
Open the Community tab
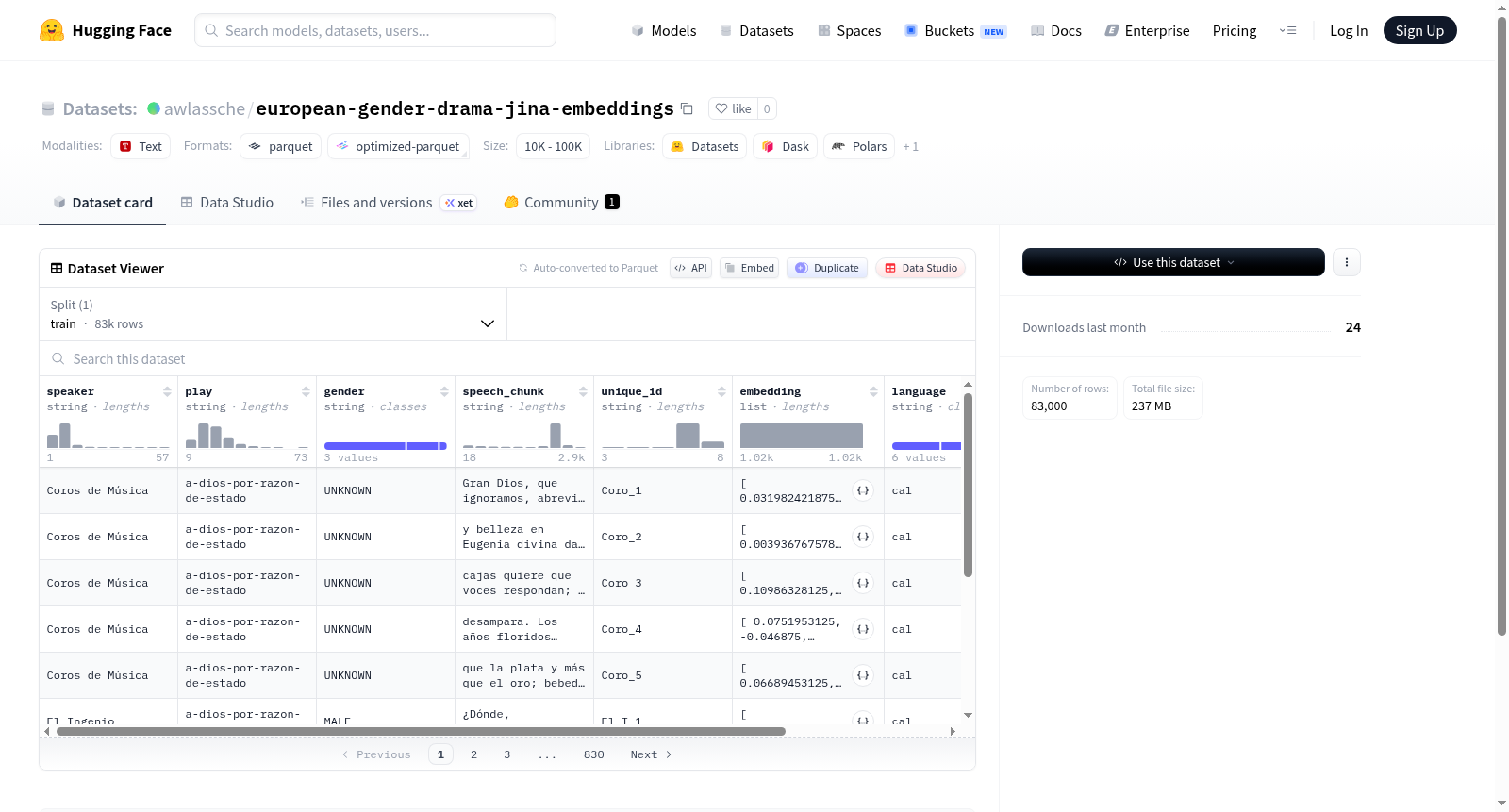tap(561, 202)
